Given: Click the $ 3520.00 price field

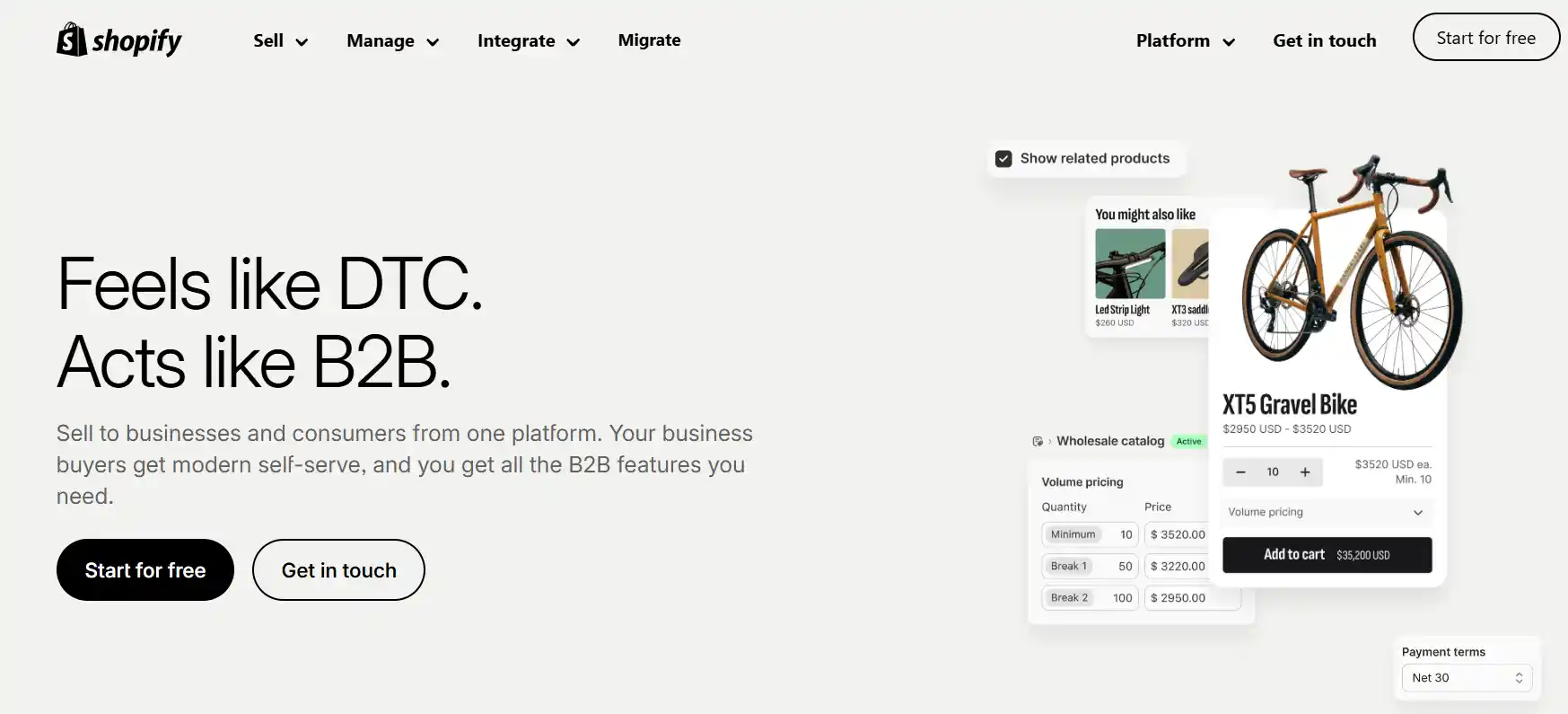Looking at the screenshot, I should tap(1177, 534).
